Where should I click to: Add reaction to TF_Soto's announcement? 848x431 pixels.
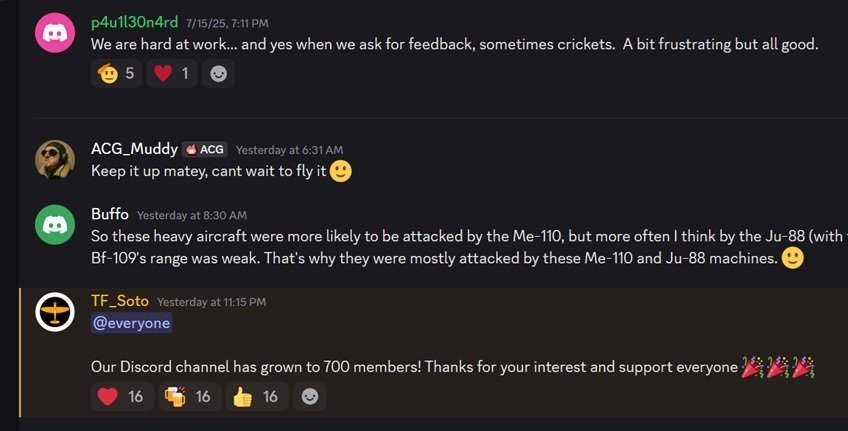tap(310, 397)
